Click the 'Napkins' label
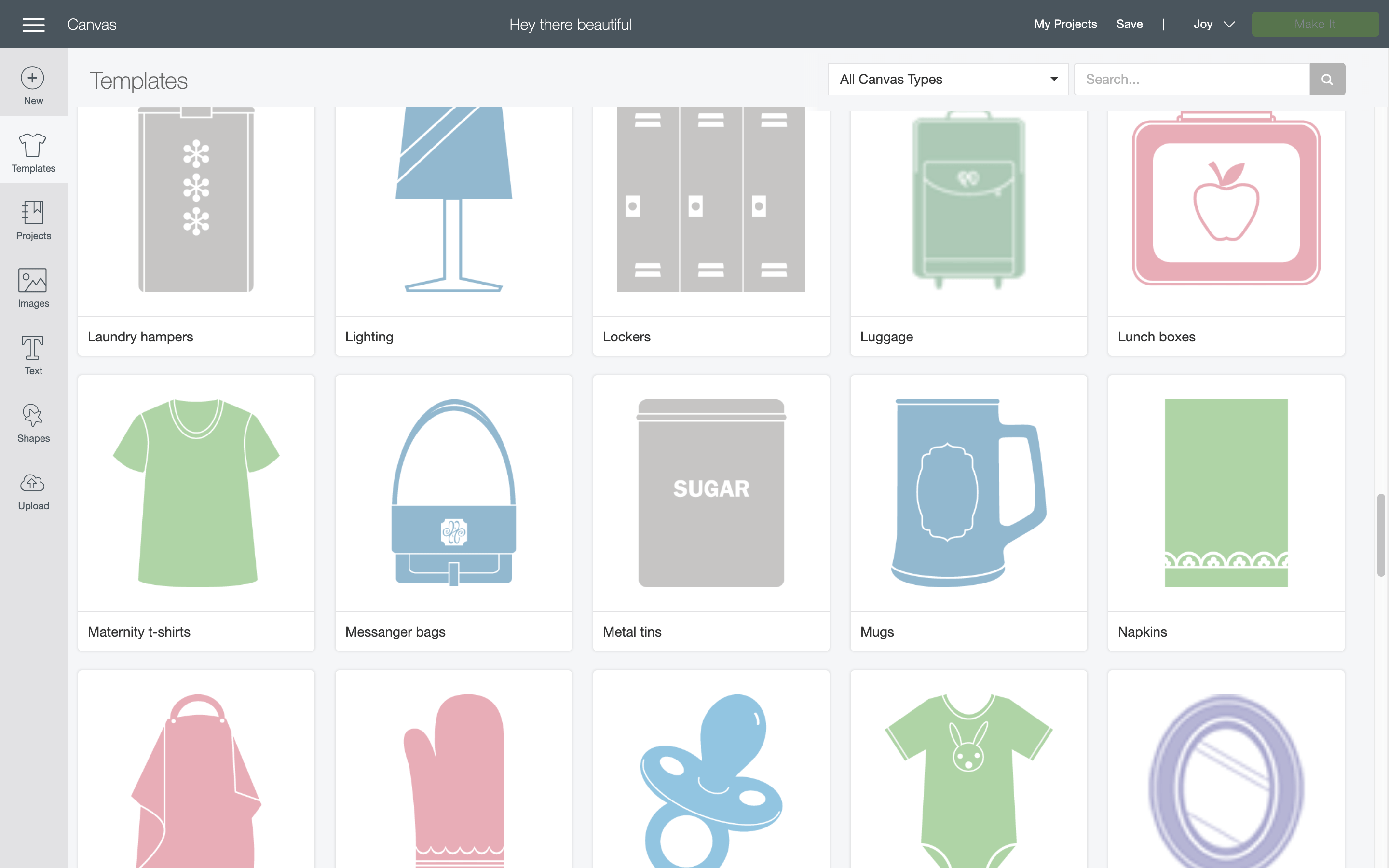 click(x=1142, y=632)
